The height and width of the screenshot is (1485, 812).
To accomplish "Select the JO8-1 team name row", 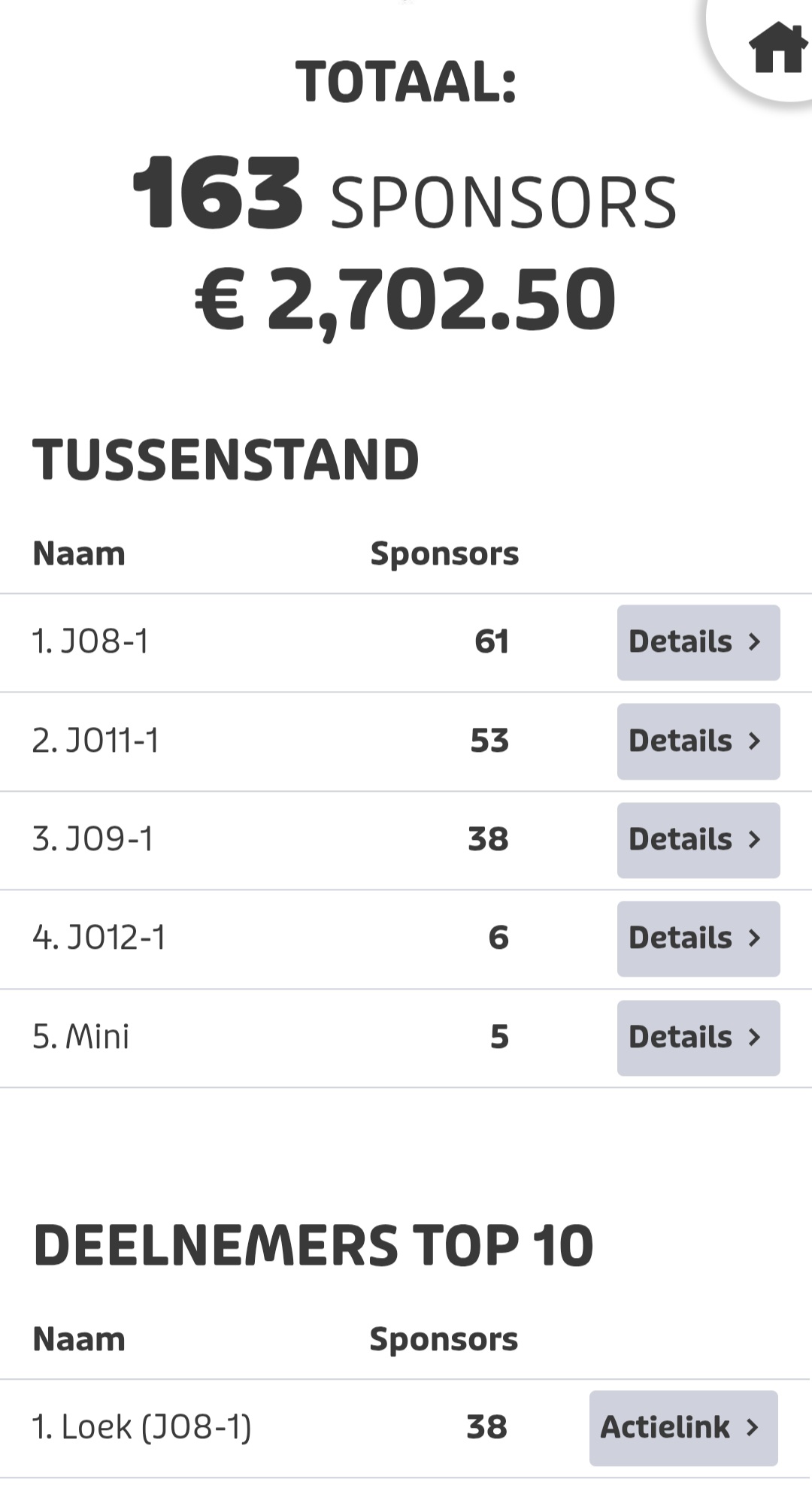I will (90, 642).
